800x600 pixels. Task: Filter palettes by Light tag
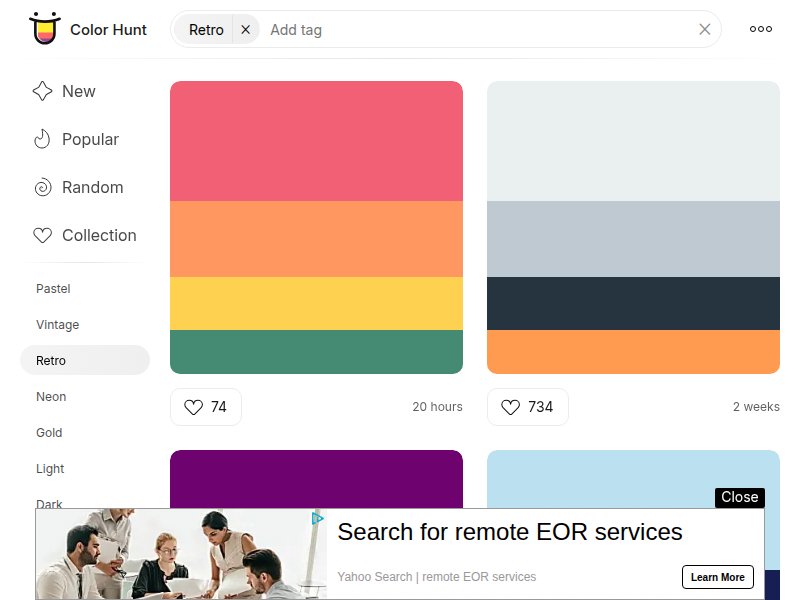point(50,469)
